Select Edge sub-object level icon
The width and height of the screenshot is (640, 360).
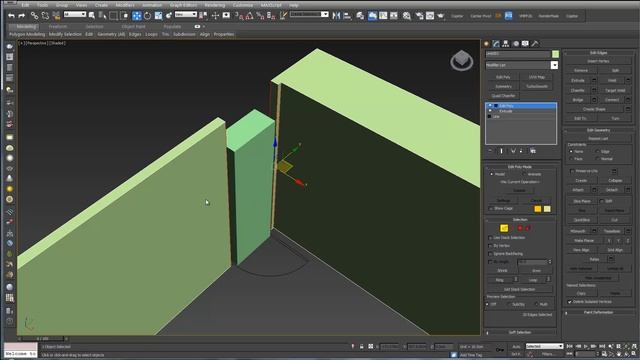(504, 228)
